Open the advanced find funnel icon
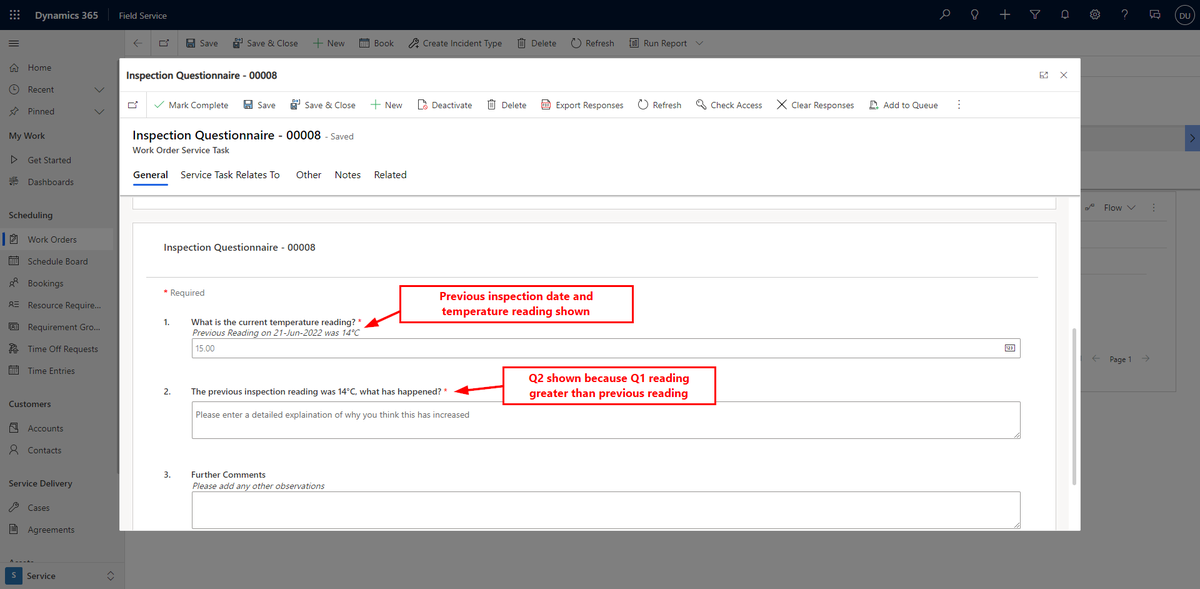Screen dimensions: 1200x589 tap(1035, 15)
